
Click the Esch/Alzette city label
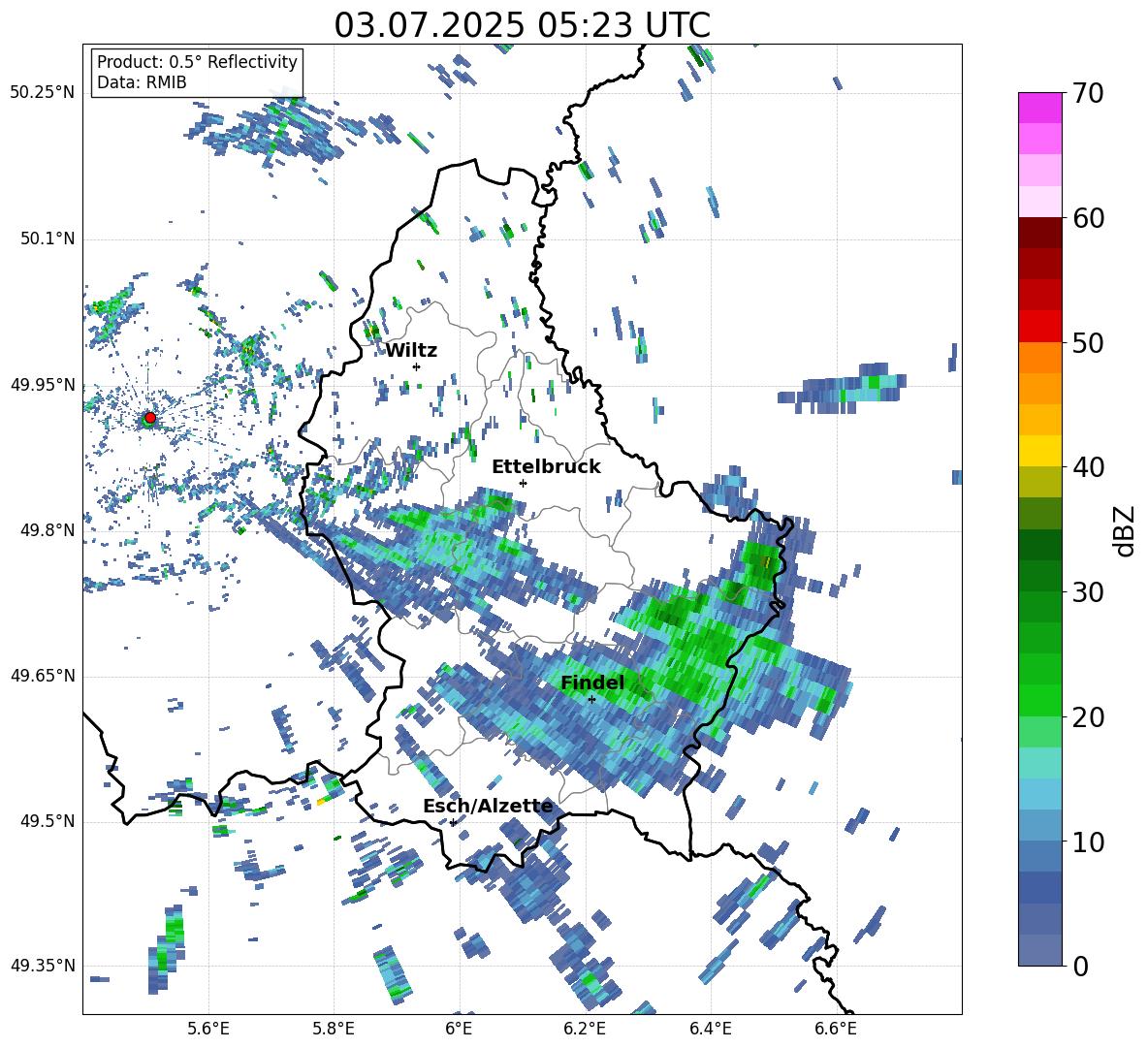pos(488,807)
